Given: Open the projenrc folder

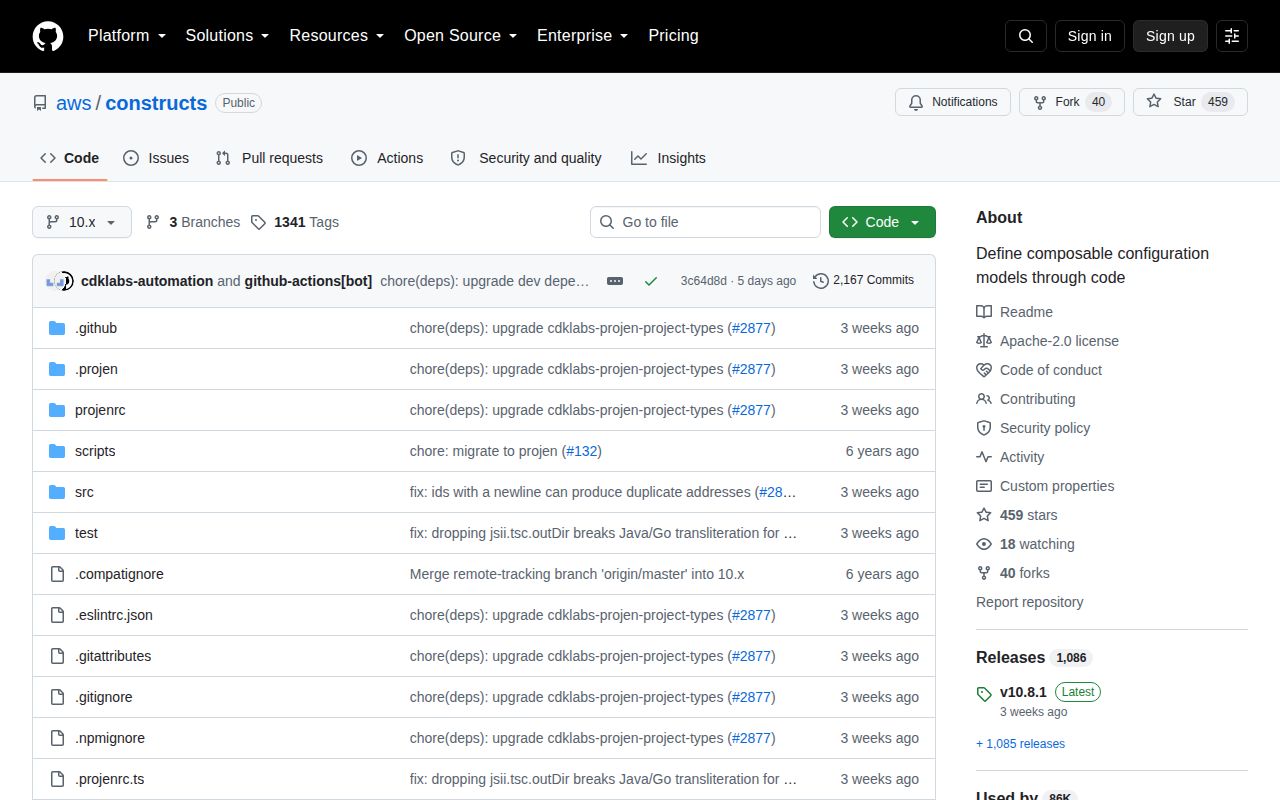Looking at the screenshot, I should click(x=100, y=410).
